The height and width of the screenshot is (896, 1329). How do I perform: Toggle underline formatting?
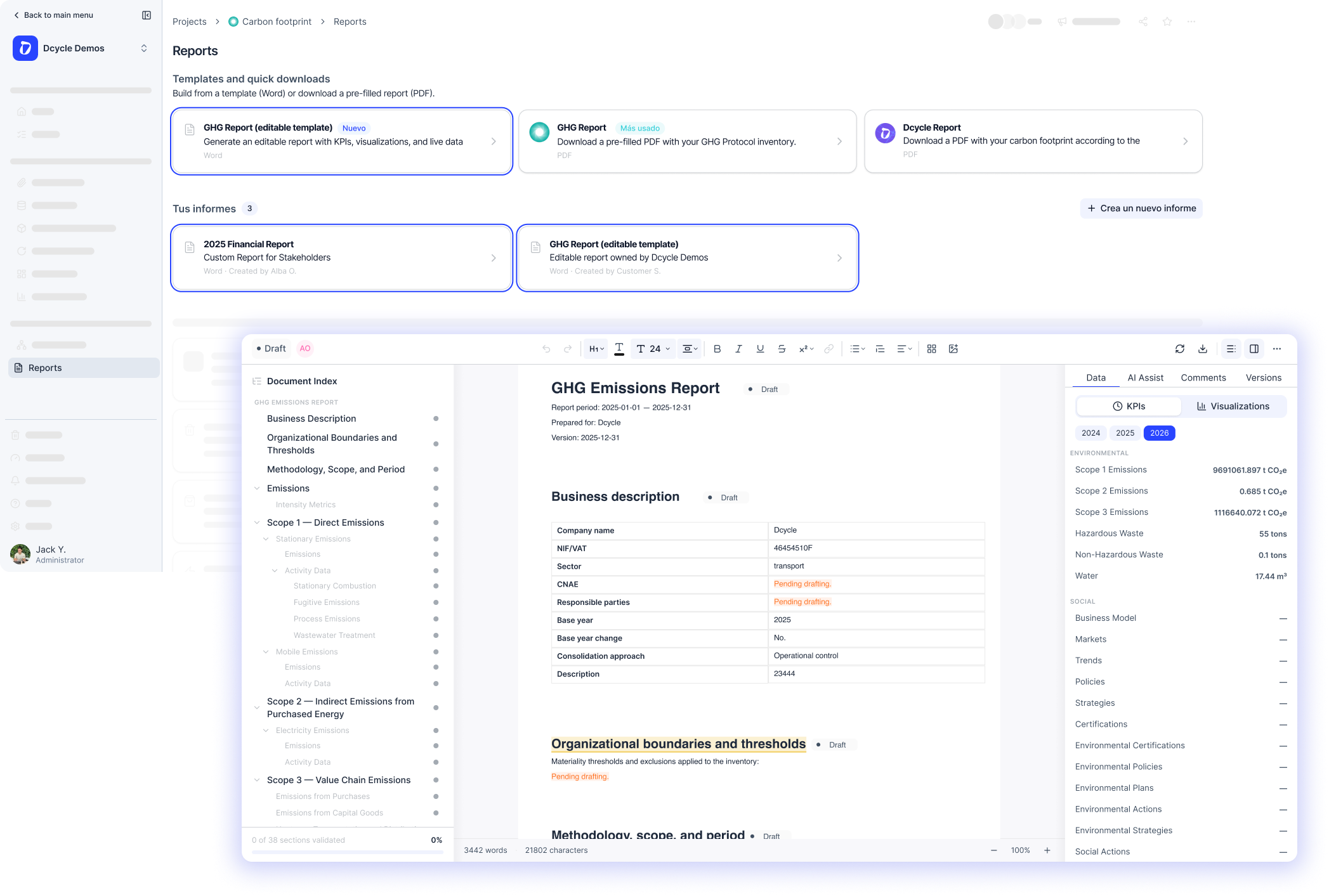point(760,349)
